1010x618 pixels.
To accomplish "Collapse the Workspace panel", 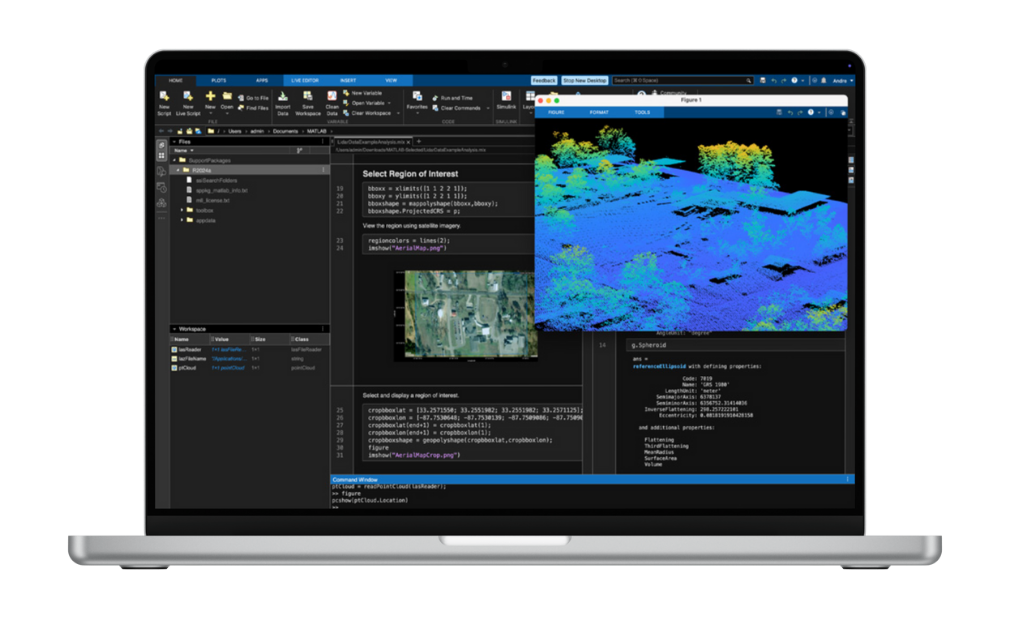I will [x=174, y=329].
